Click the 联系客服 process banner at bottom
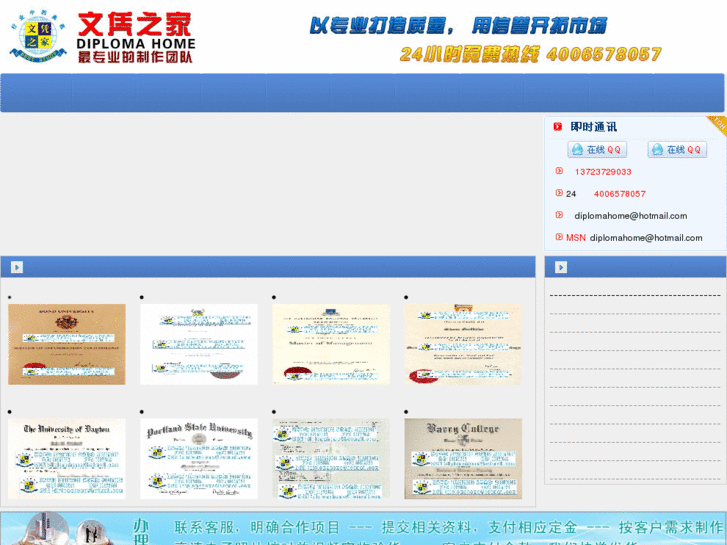Viewport: 727px width, 545px height. (x=364, y=529)
